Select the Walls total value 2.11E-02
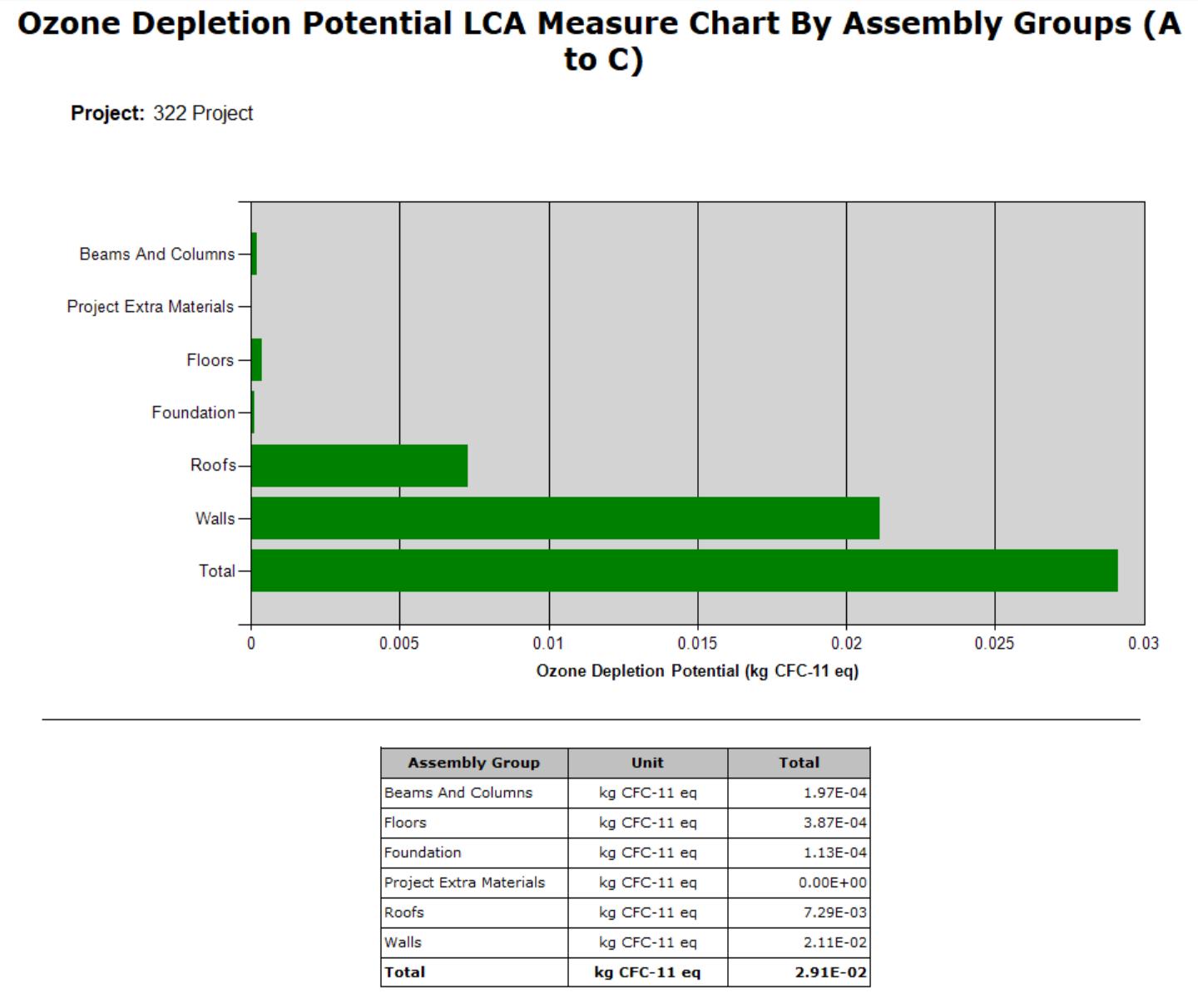Viewport: 1198px width, 1008px height. click(835, 942)
